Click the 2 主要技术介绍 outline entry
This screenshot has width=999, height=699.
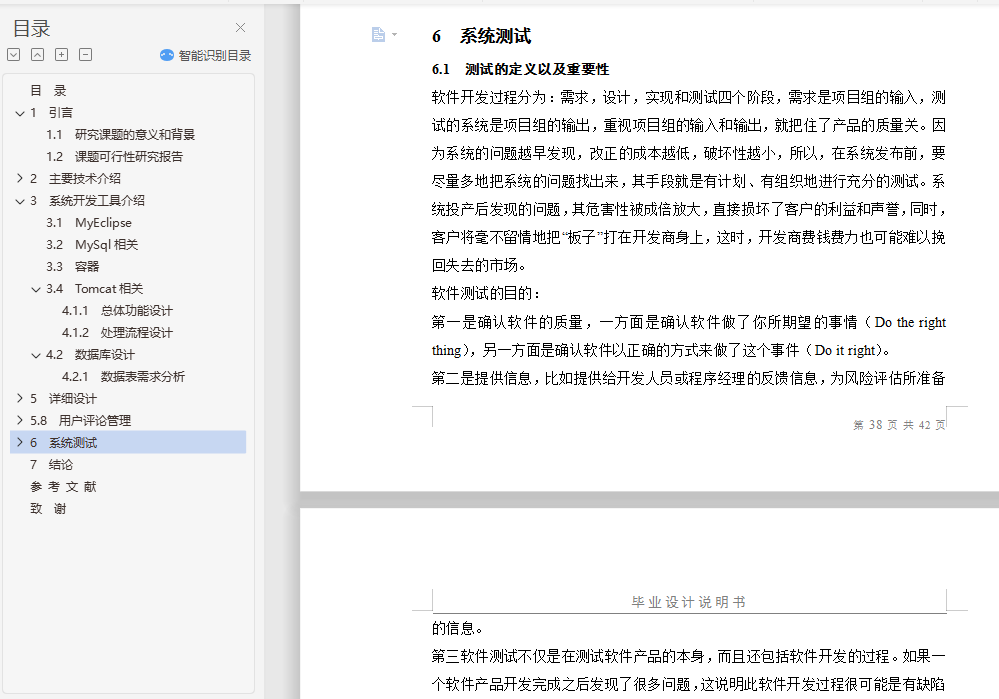pyautogui.click(x=75, y=178)
